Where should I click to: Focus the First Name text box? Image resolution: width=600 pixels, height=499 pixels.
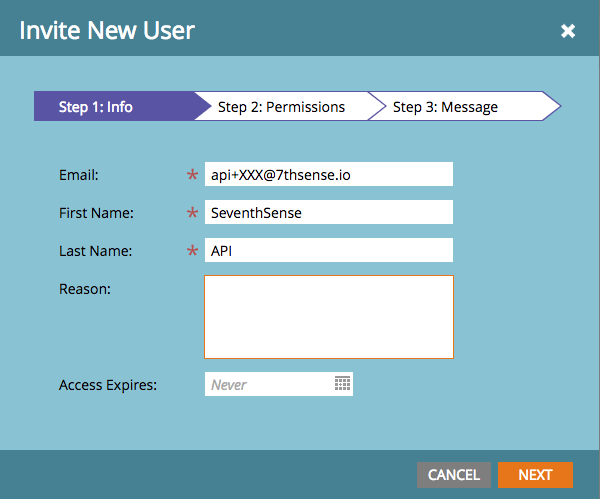tap(328, 212)
